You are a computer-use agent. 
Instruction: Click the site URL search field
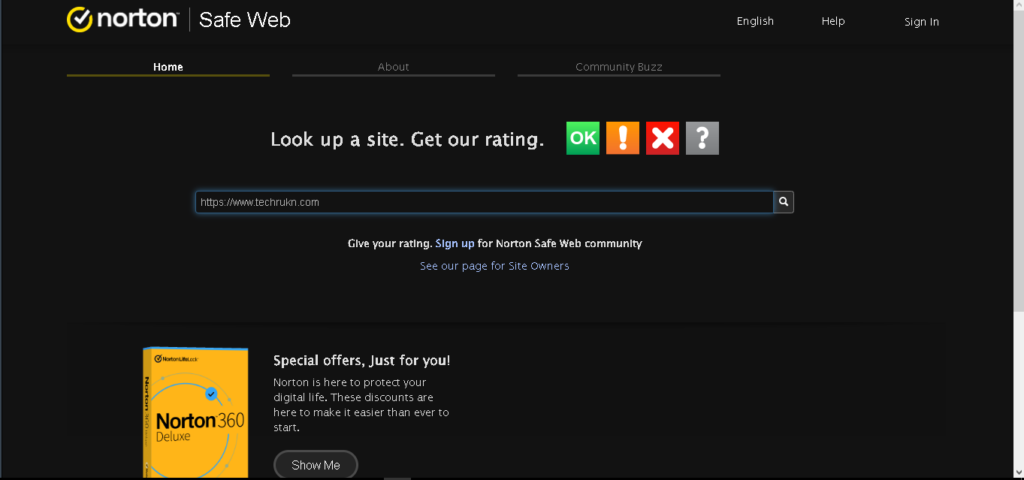[485, 202]
